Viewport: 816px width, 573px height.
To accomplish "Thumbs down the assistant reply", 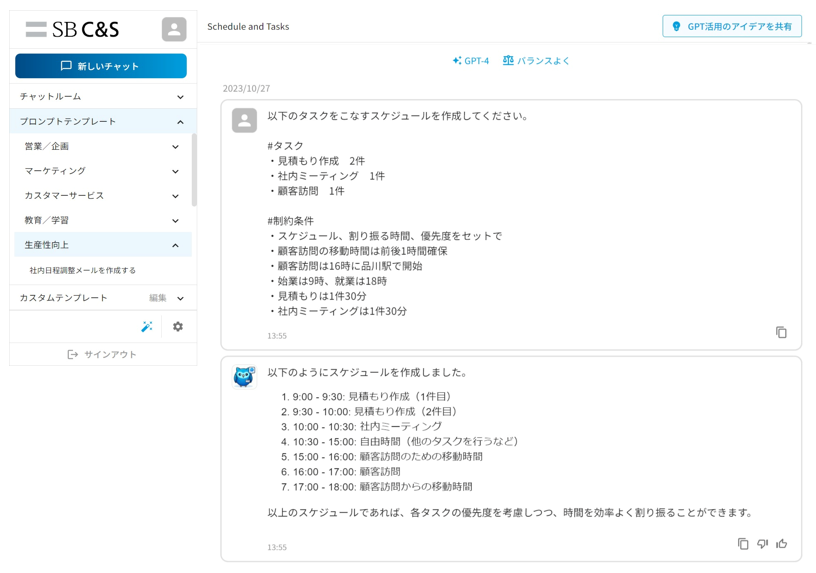I will click(762, 544).
